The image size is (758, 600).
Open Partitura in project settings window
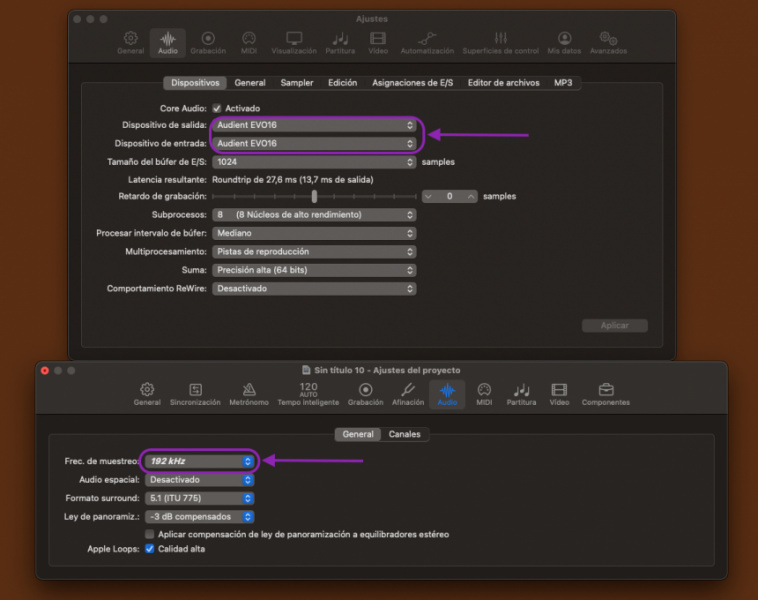521,394
